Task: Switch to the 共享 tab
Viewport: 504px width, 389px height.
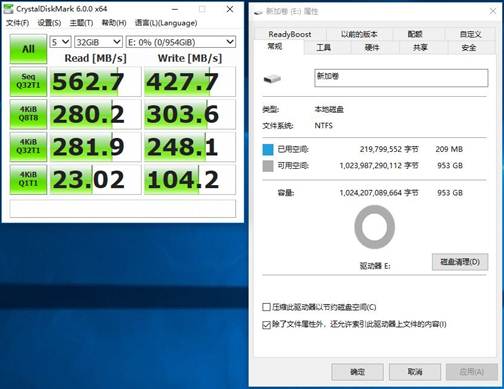Action: (x=420, y=48)
